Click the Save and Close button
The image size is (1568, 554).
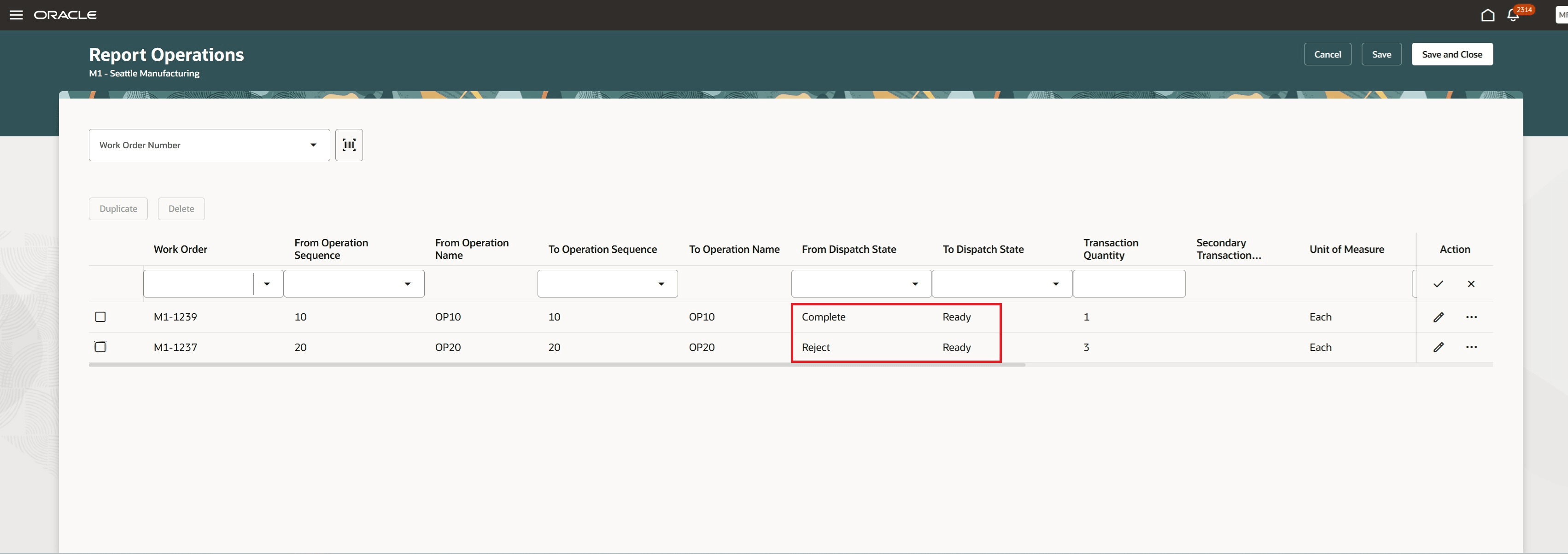tap(1452, 53)
